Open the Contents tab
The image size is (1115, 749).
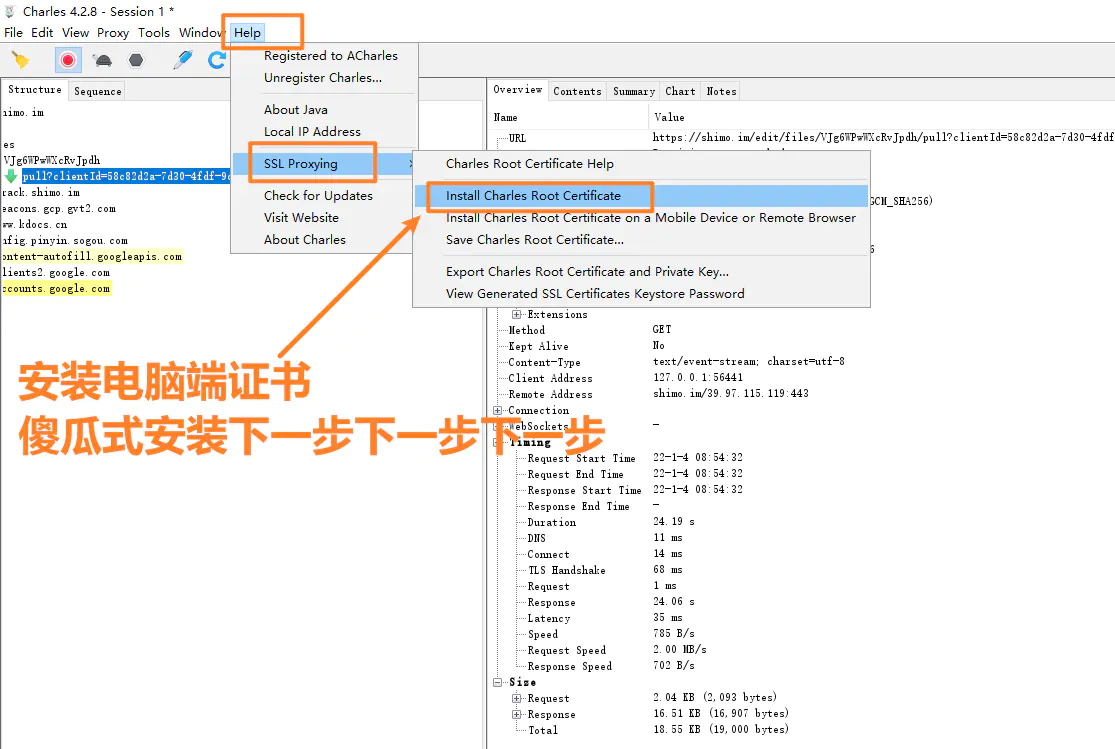click(x=577, y=91)
